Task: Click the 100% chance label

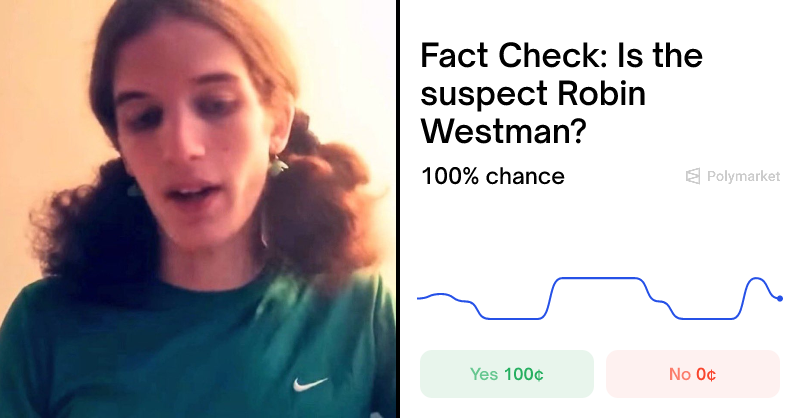Action: pos(493,176)
